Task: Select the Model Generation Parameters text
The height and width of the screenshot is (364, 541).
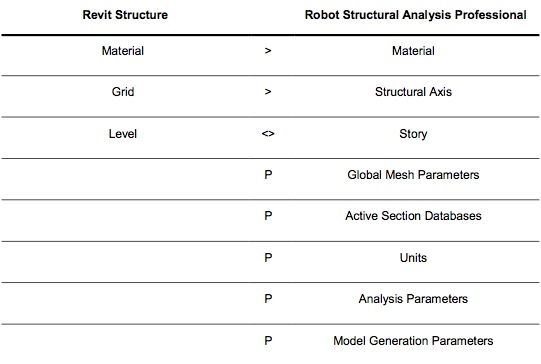Action: point(413,341)
